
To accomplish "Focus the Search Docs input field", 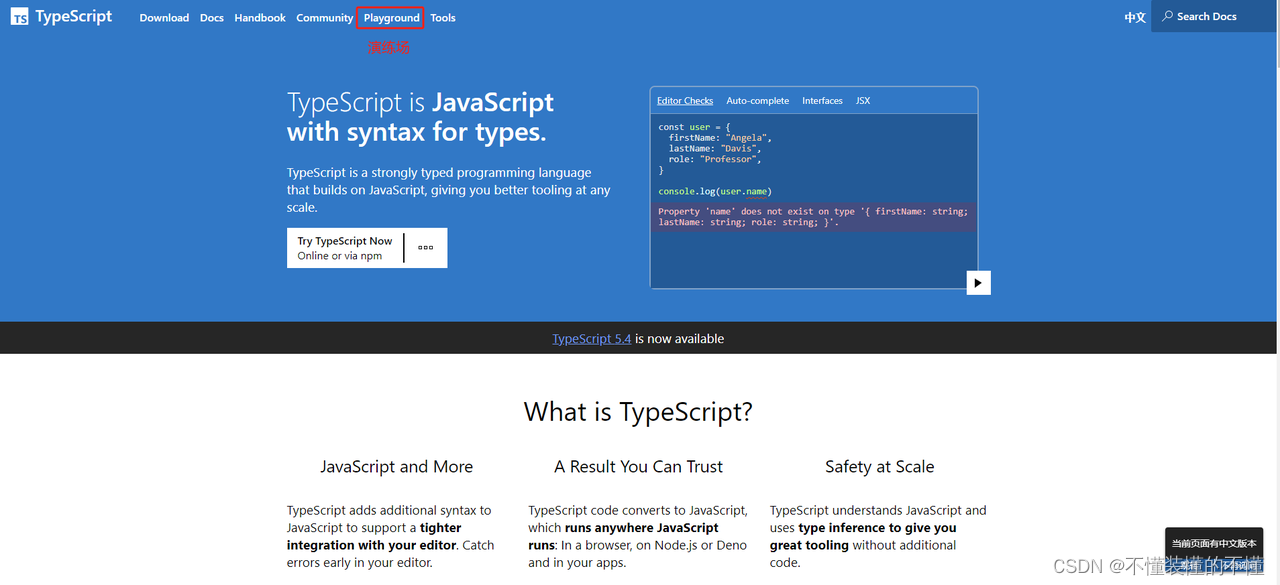I will tap(1214, 16).
